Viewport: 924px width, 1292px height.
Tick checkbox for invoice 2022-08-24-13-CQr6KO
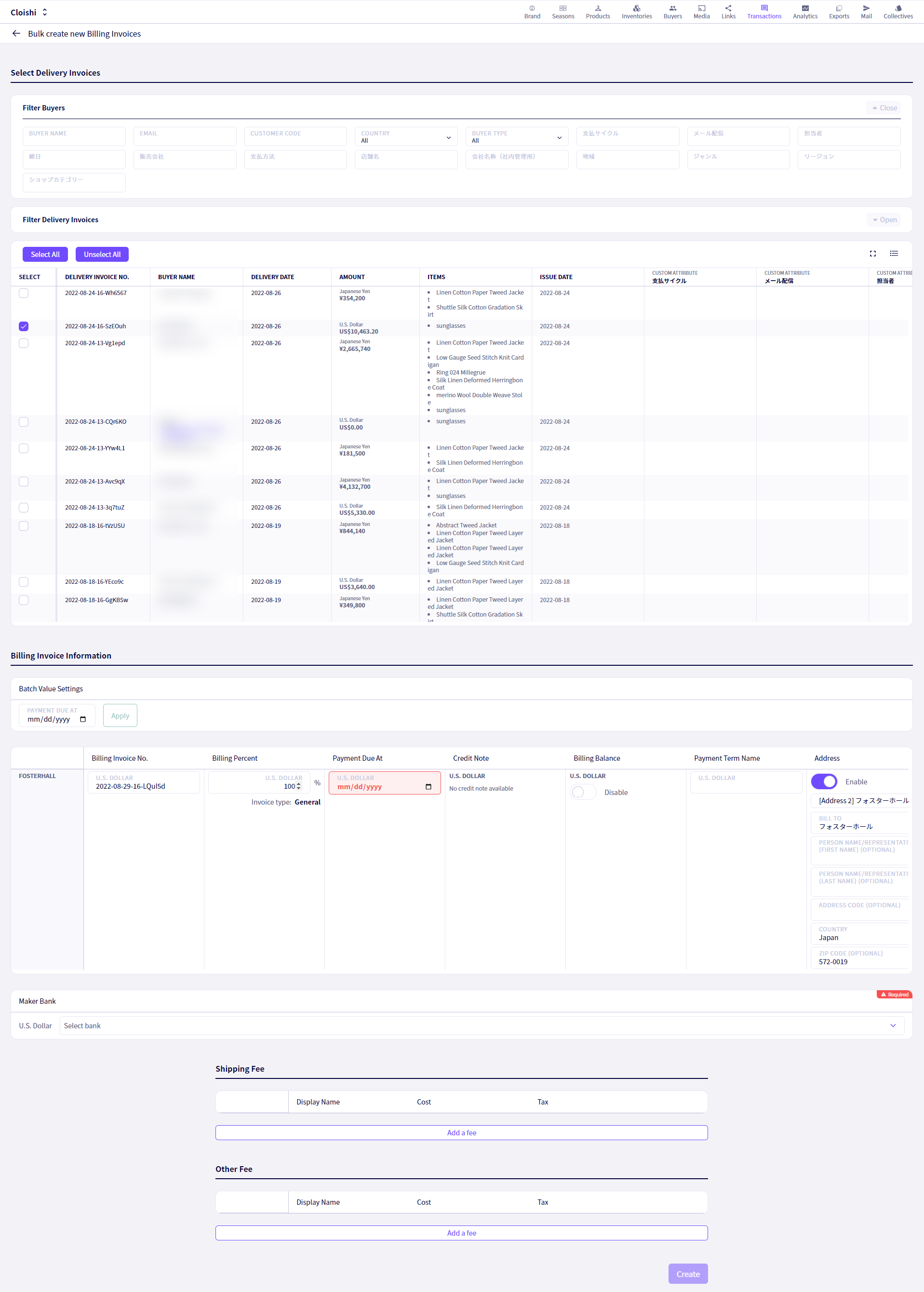pos(23,421)
